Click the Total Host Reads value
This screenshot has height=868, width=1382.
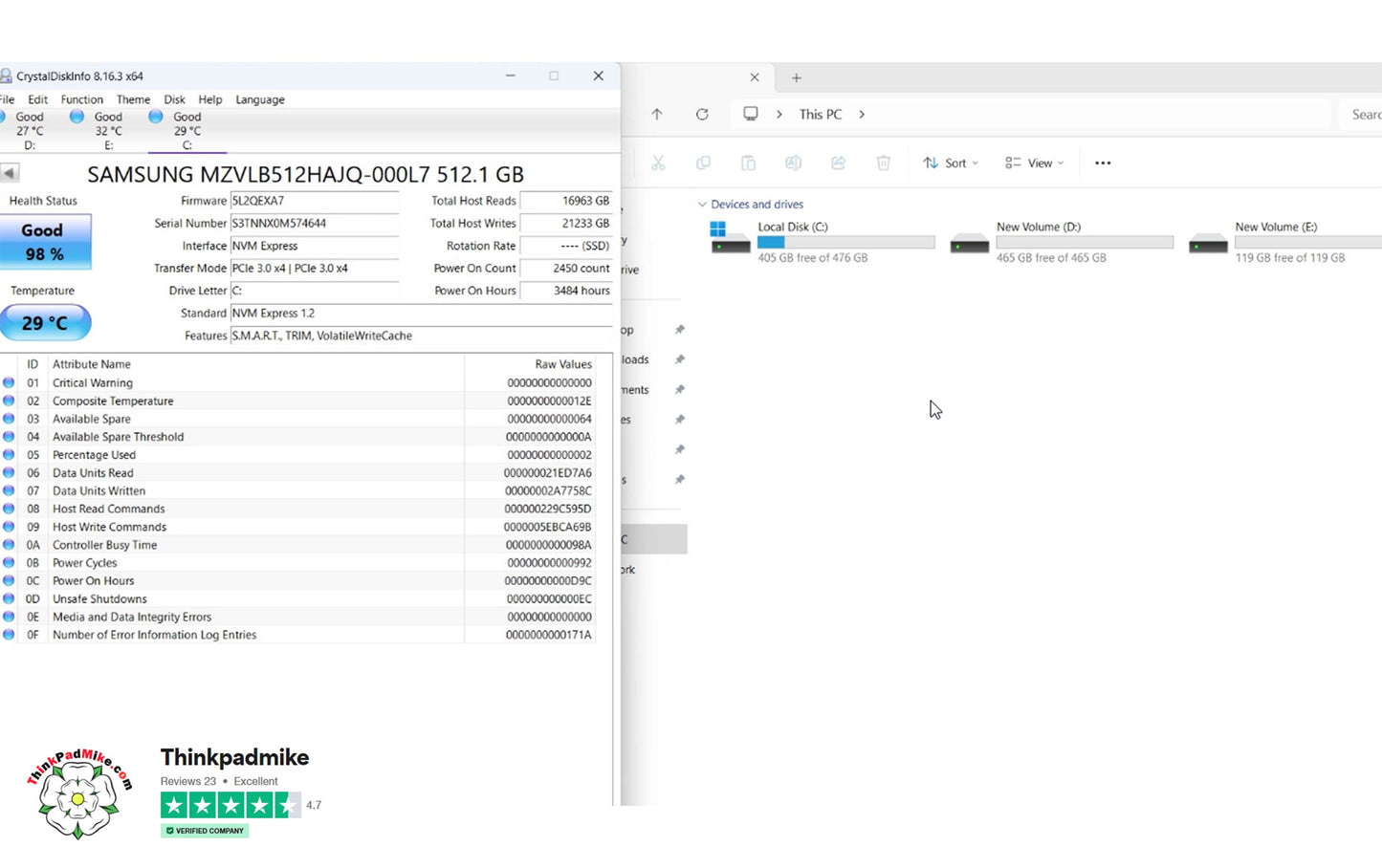click(566, 201)
